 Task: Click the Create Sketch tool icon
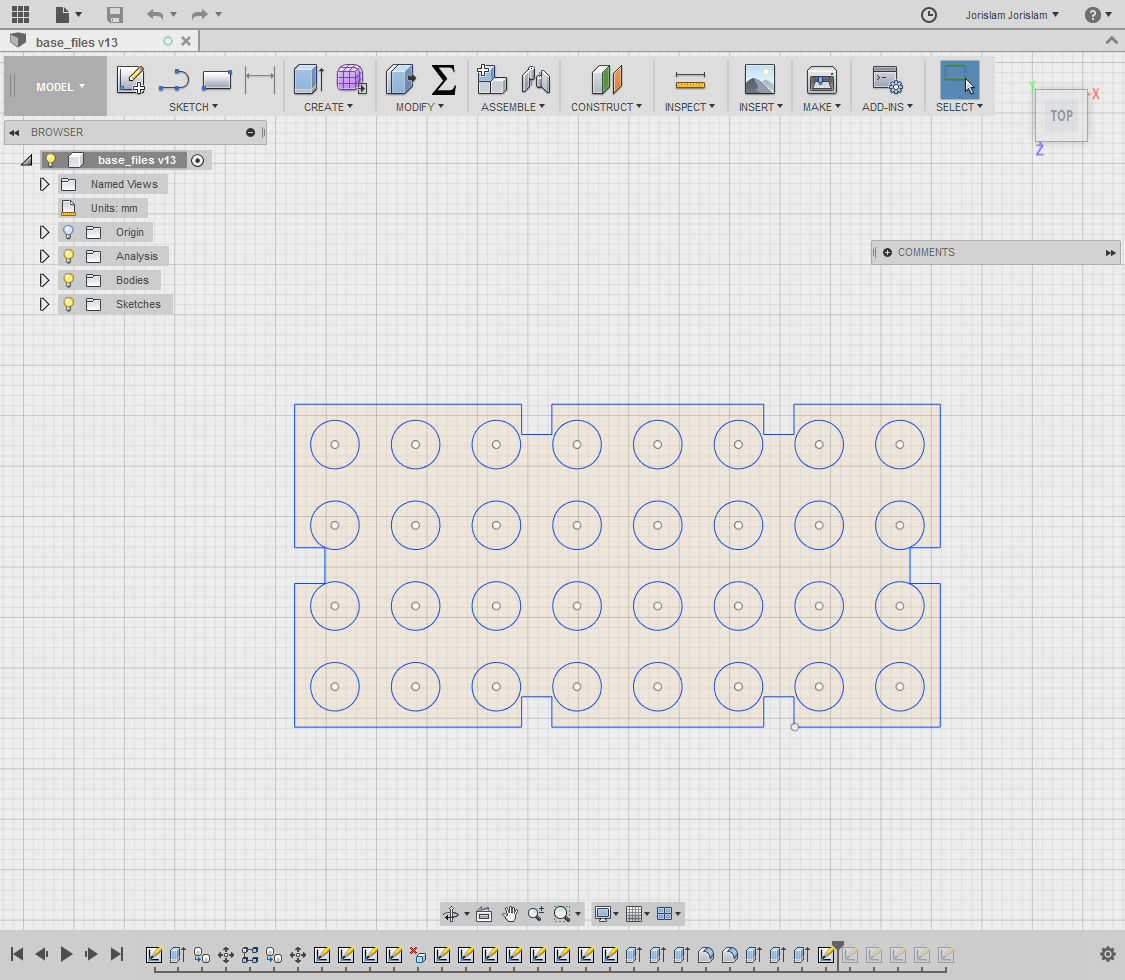[131, 80]
